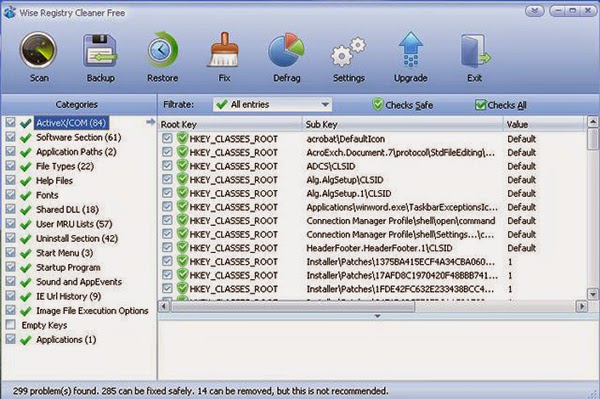Enable the Empty Keys checkbox

click(x=11, y=325)
